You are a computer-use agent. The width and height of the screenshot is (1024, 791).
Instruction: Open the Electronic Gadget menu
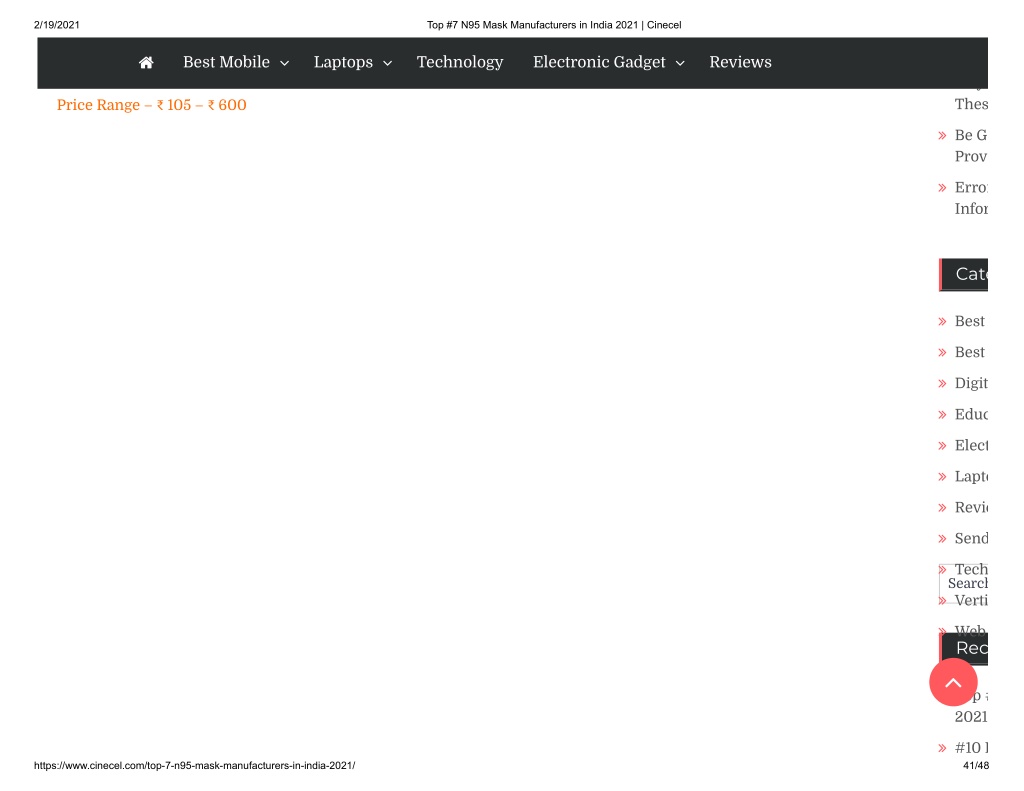click(x=599, y=62)
